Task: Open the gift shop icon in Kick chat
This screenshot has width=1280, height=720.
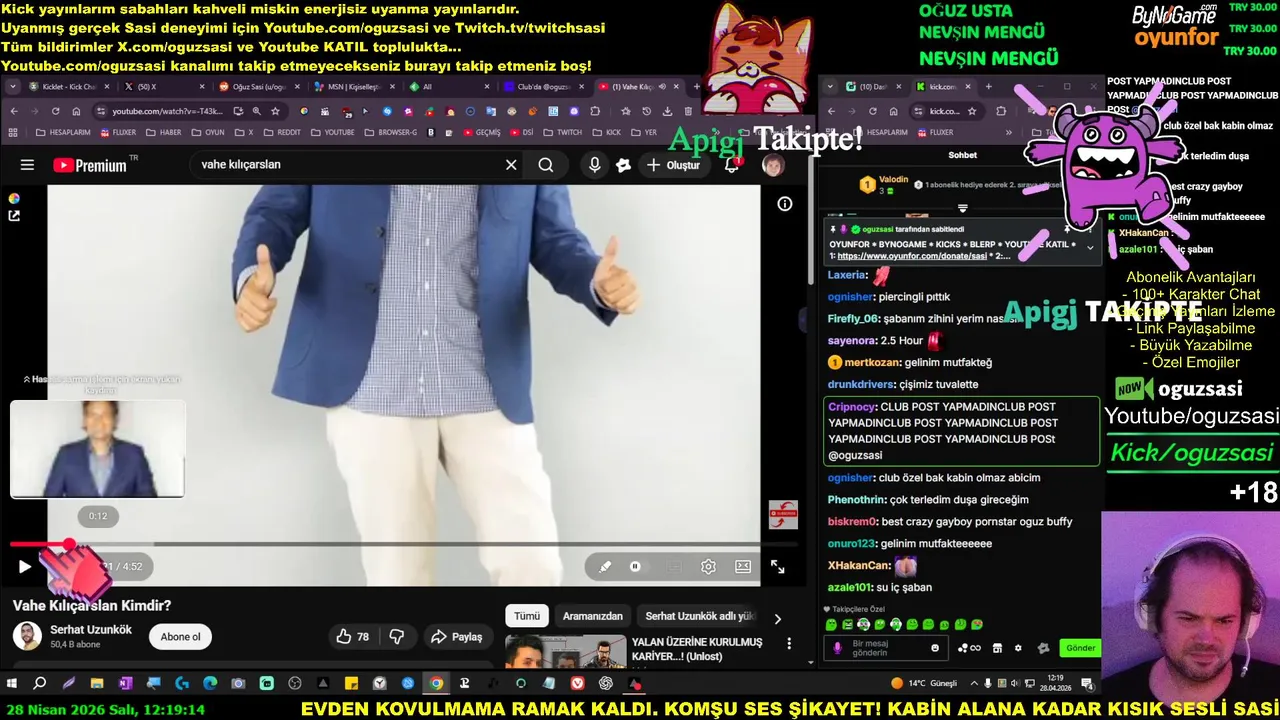Action: 997,648
